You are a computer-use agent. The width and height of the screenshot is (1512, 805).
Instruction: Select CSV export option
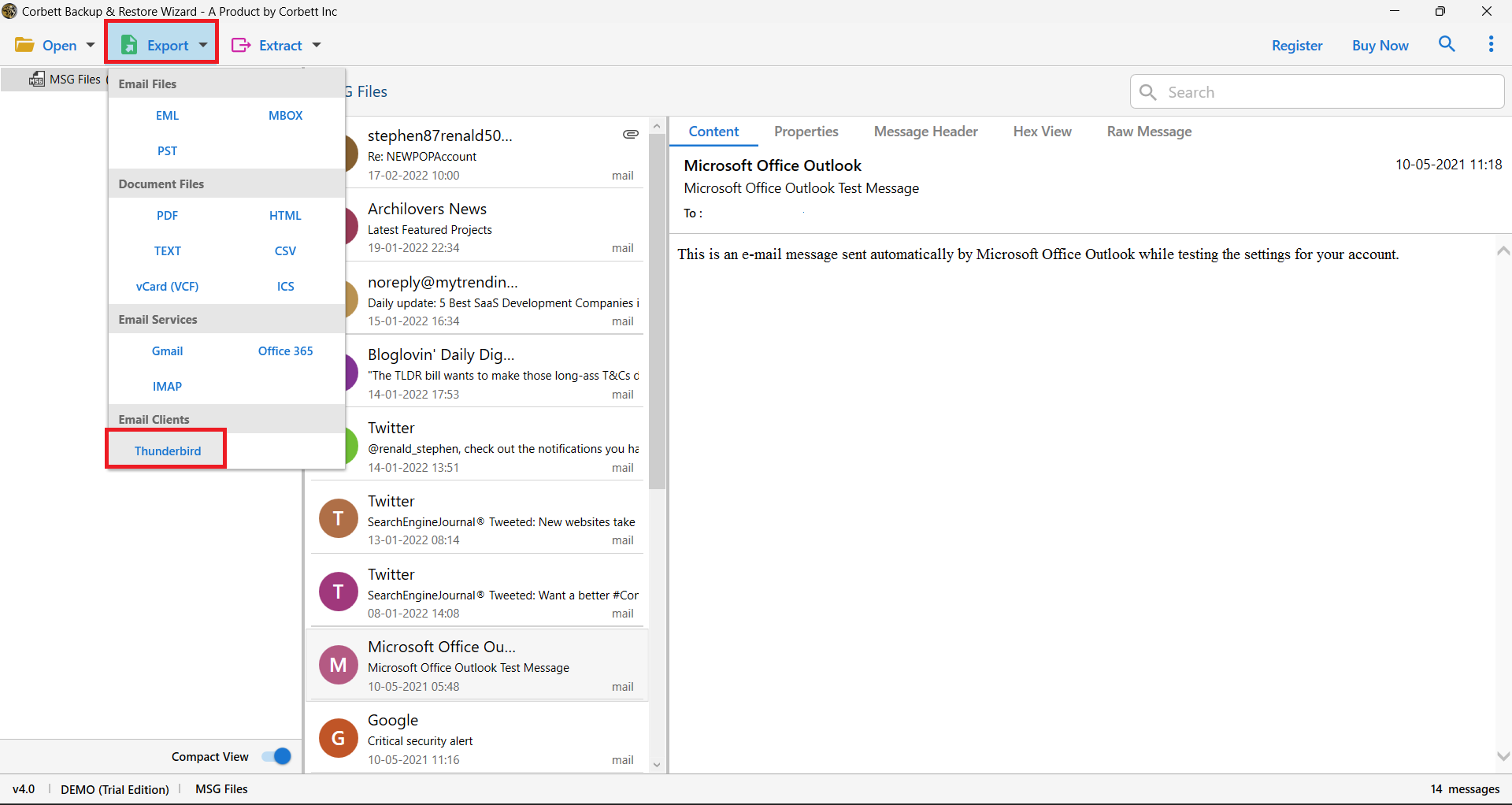(x=285, y=250)
